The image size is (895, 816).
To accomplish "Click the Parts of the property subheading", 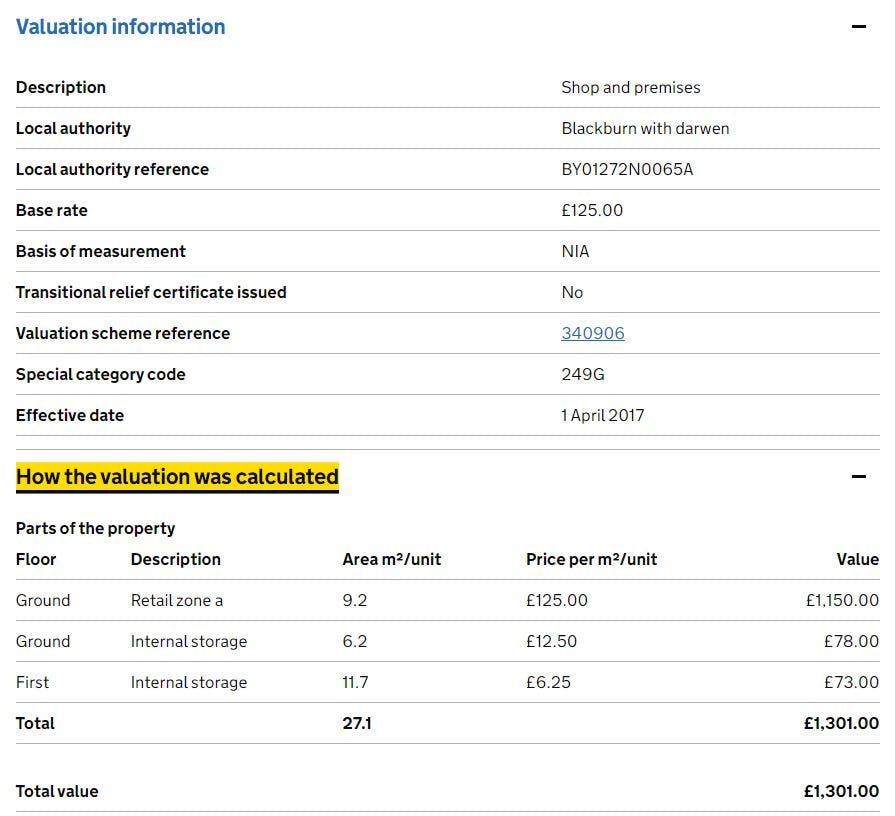I will point(95,528).
